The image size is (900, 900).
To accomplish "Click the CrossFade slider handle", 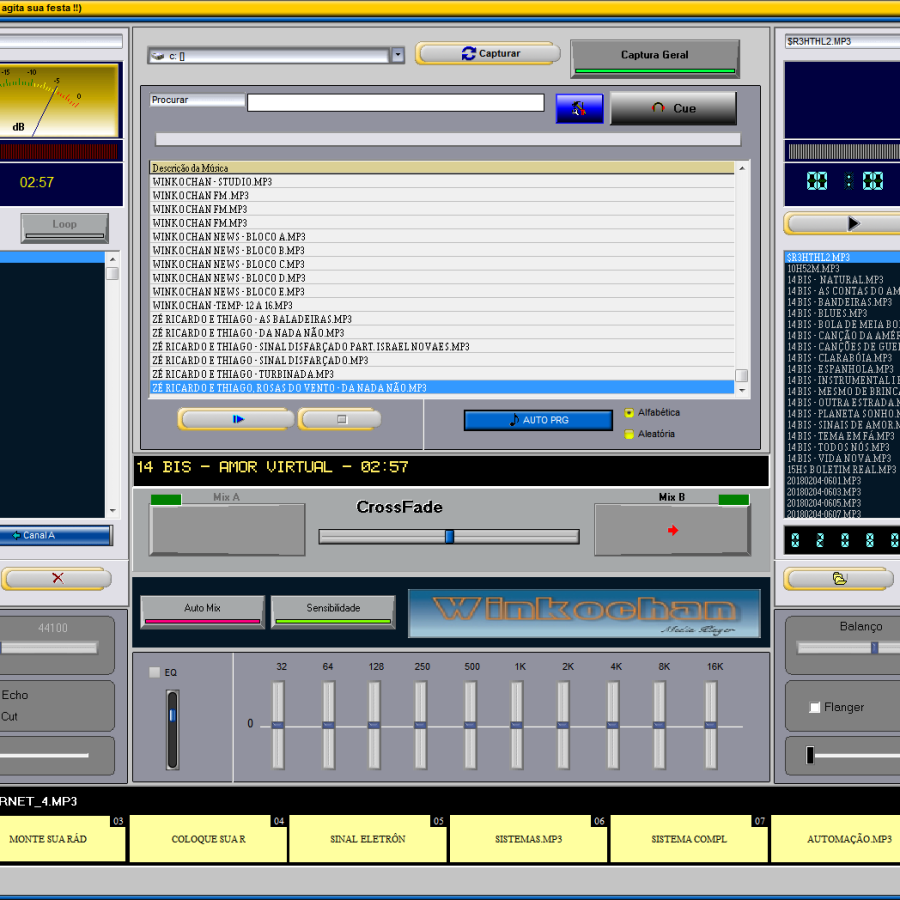I will pyautogui.click(x=449, y=537).
